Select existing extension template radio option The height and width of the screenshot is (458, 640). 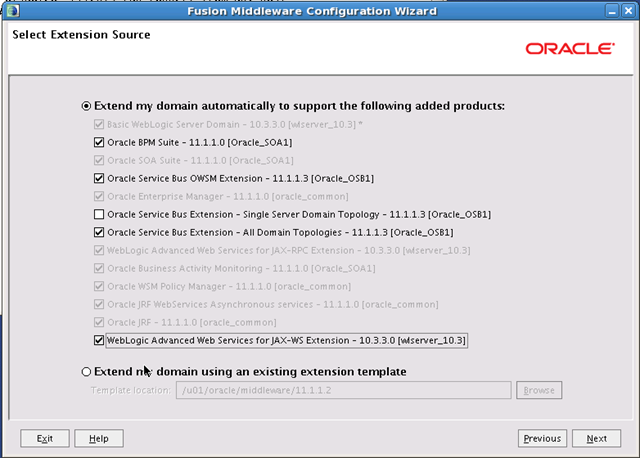point(86,371)
